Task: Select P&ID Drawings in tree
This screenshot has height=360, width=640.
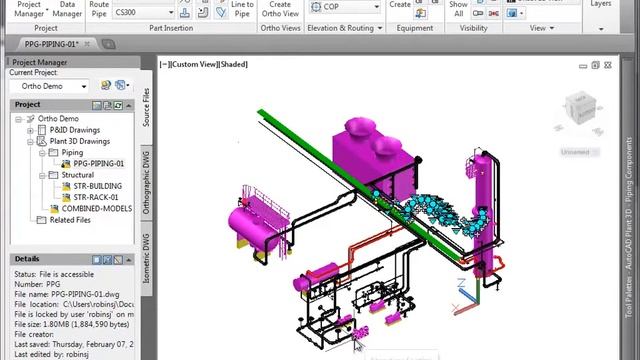Action: click(75, 130)
